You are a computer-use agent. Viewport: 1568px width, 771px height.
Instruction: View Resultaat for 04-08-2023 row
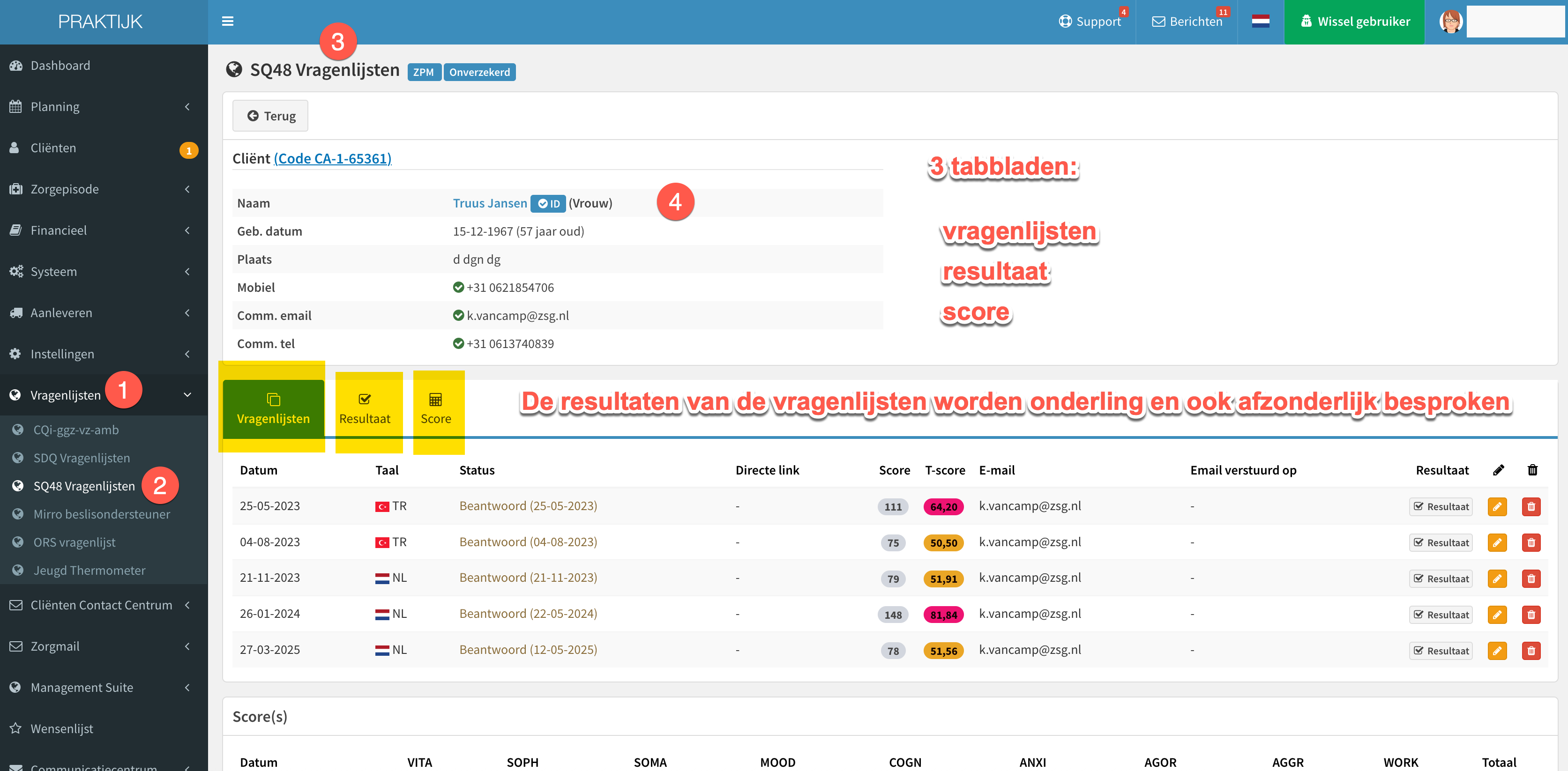[1441, 542]
